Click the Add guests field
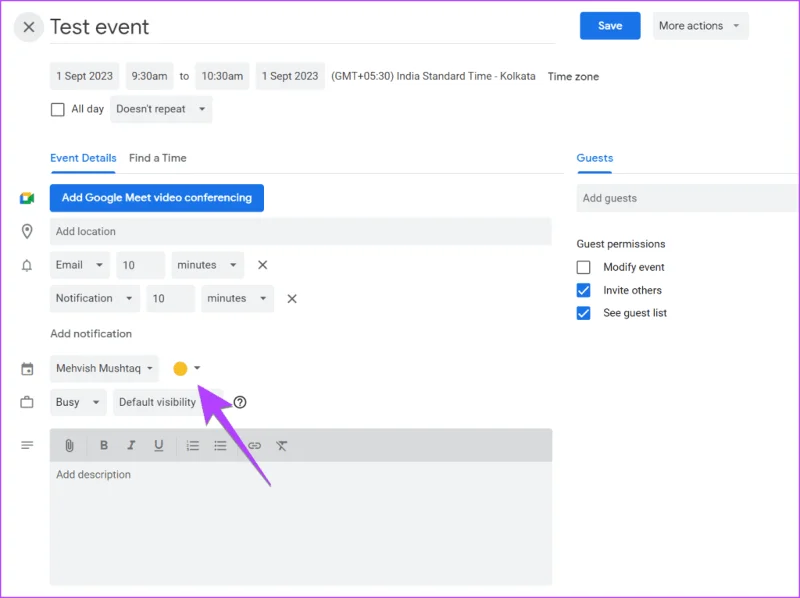Screen dimensions: 800x598 click(x=687, y=198)
